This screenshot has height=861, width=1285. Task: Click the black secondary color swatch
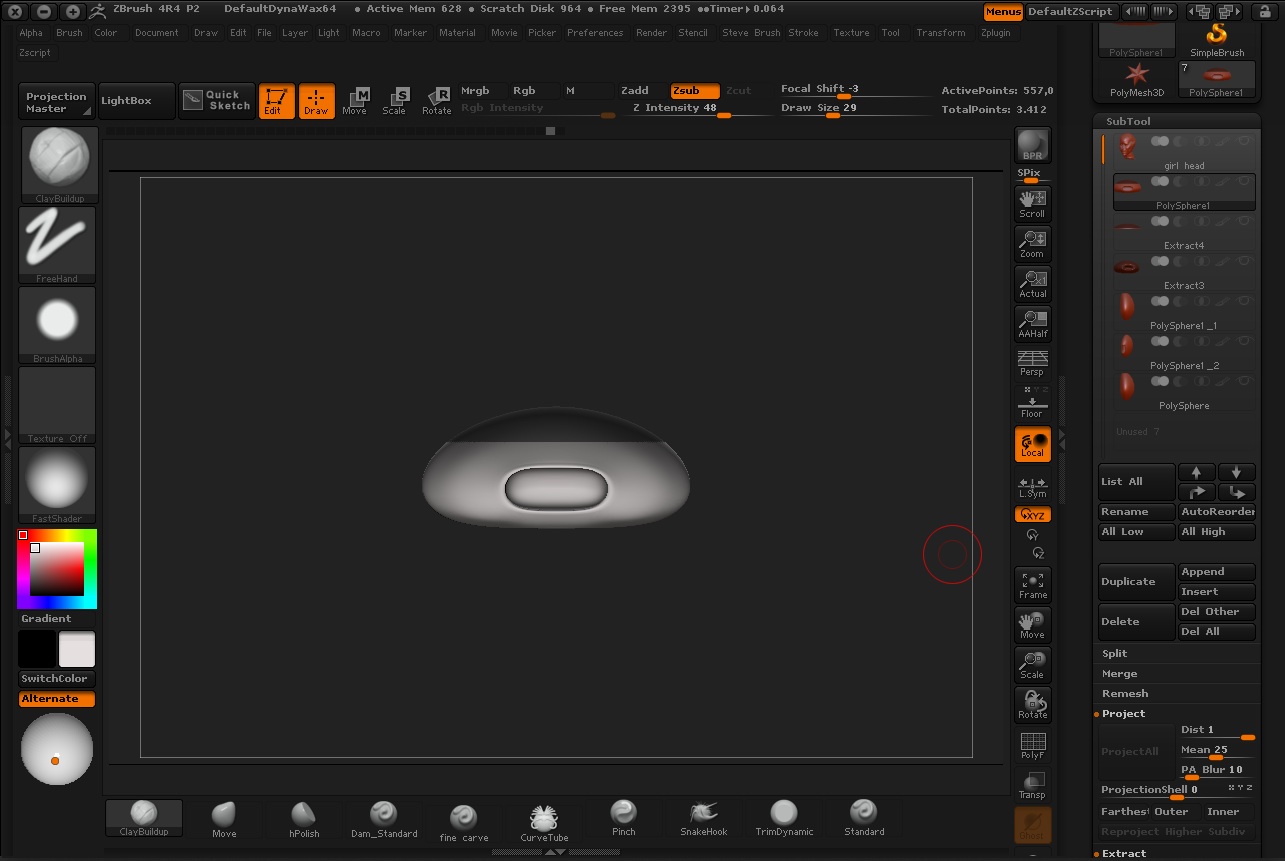coord(37,649)
